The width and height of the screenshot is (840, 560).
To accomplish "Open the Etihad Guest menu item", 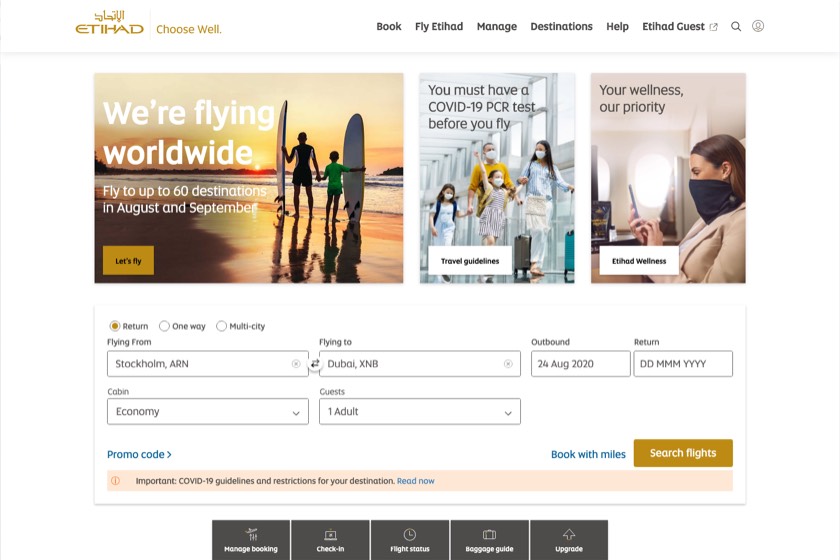I will coord(673,26).
